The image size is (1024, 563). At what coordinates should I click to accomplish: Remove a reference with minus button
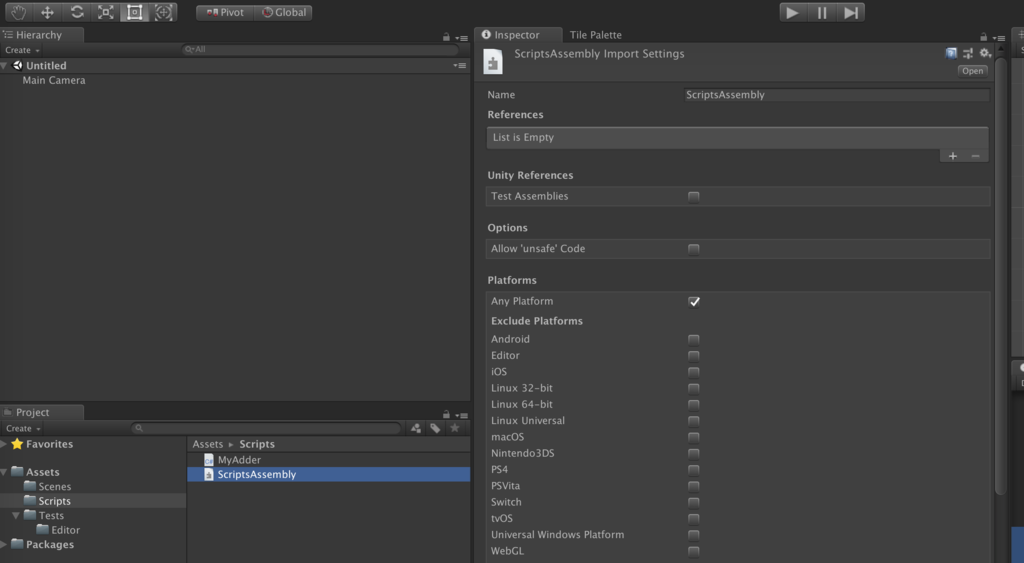(x=976, y=156)
